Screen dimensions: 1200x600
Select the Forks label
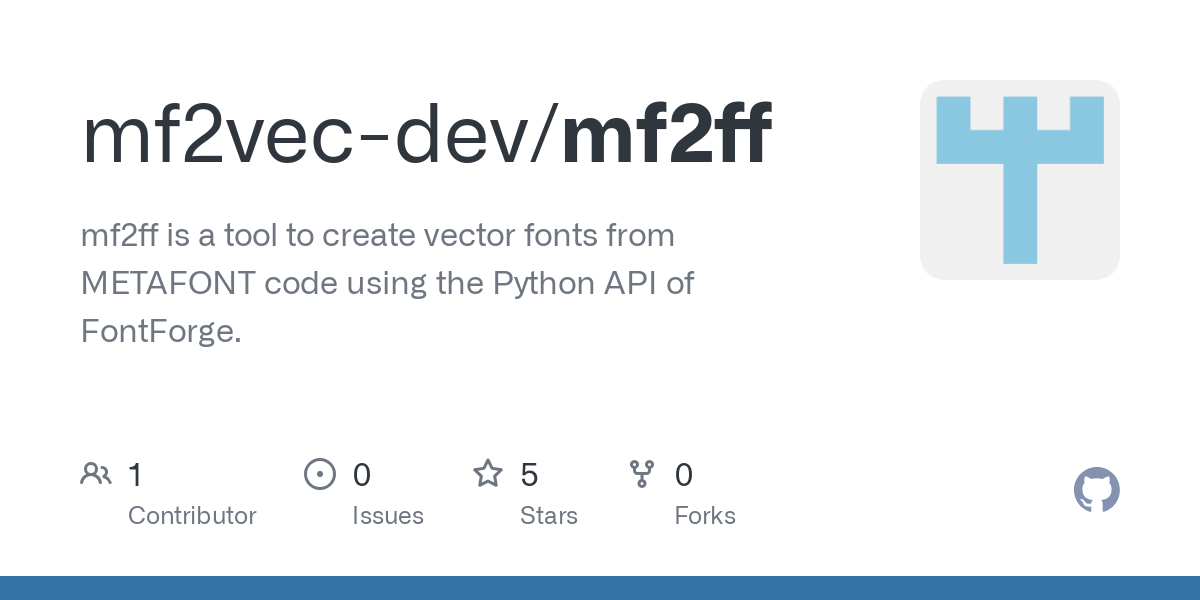pos(704,516)
